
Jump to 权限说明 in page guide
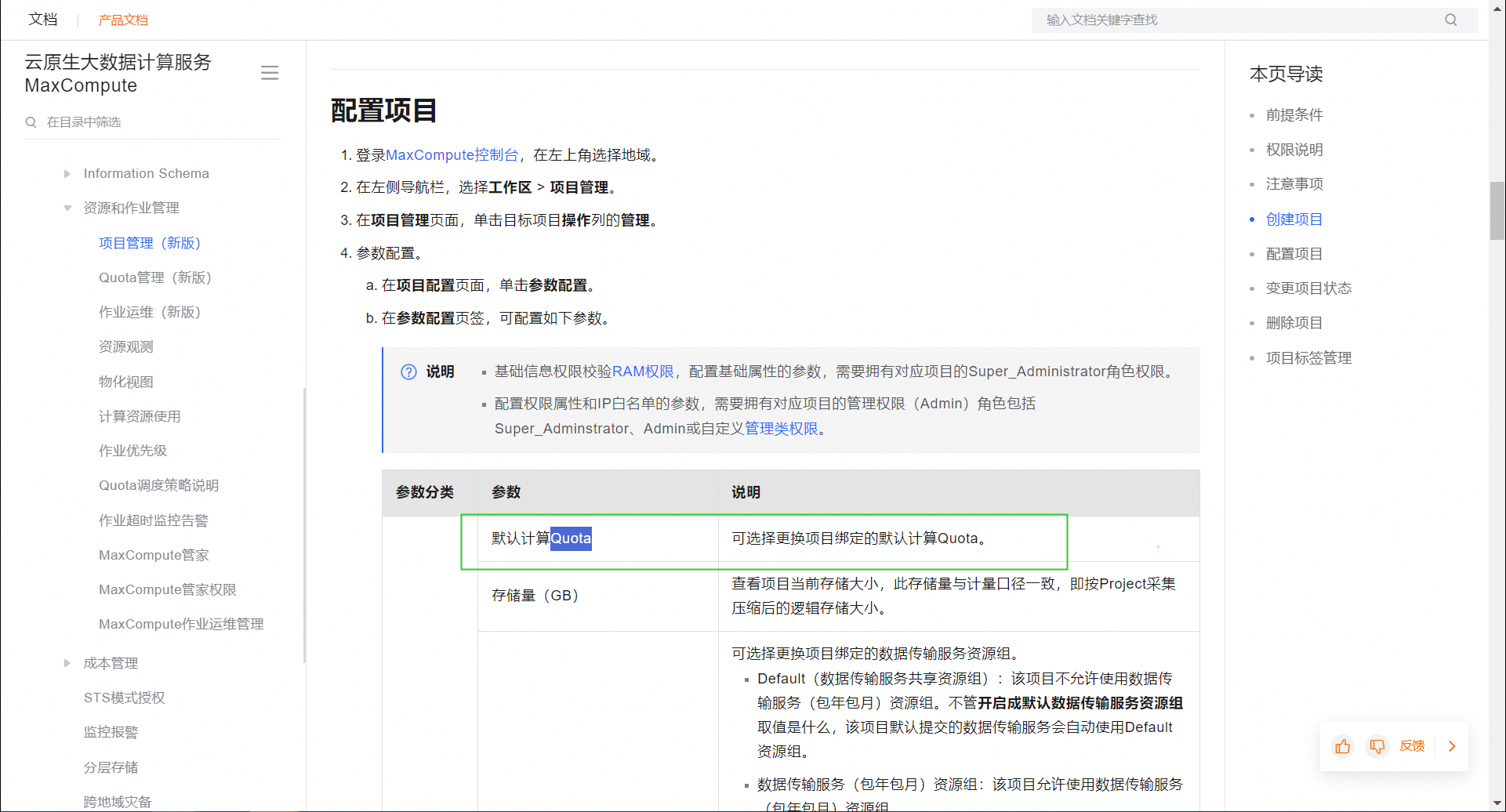pos(1294,150)
